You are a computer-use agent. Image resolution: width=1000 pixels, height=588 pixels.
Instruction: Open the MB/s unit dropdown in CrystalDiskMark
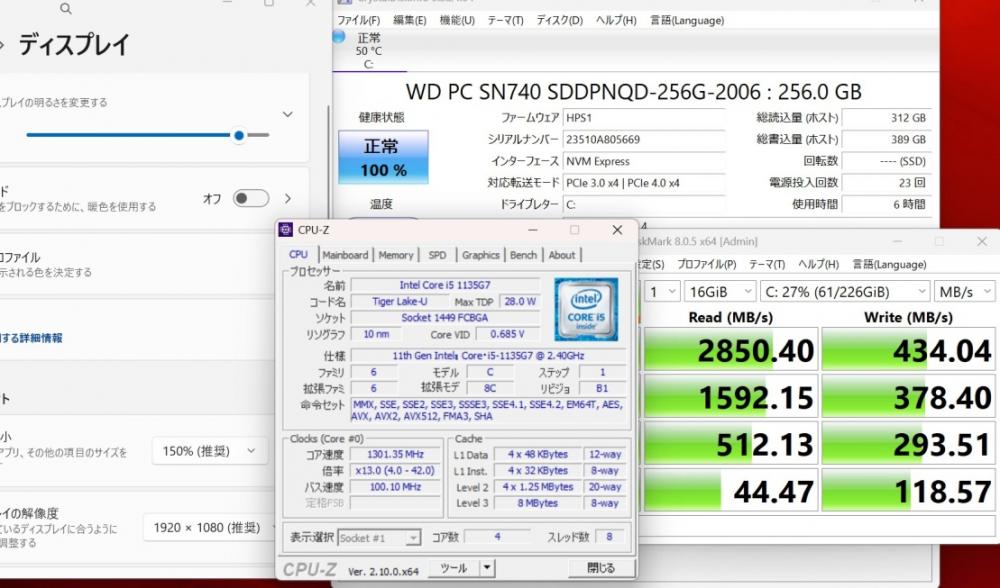[966, 292]
